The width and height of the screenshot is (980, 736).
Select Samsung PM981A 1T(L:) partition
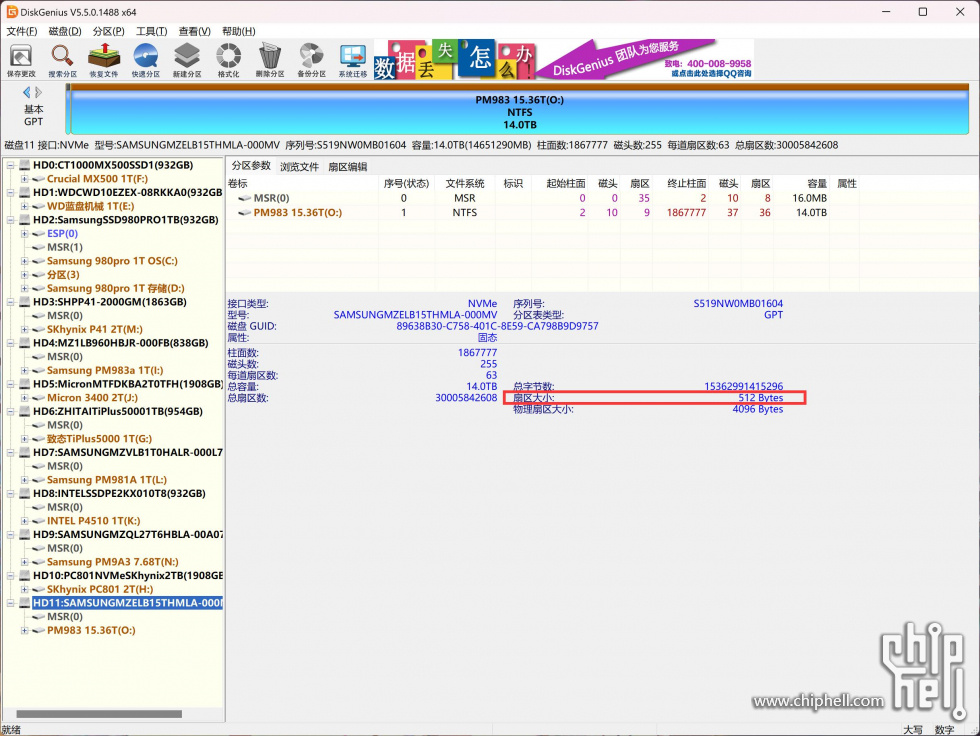tap(107, 480)
